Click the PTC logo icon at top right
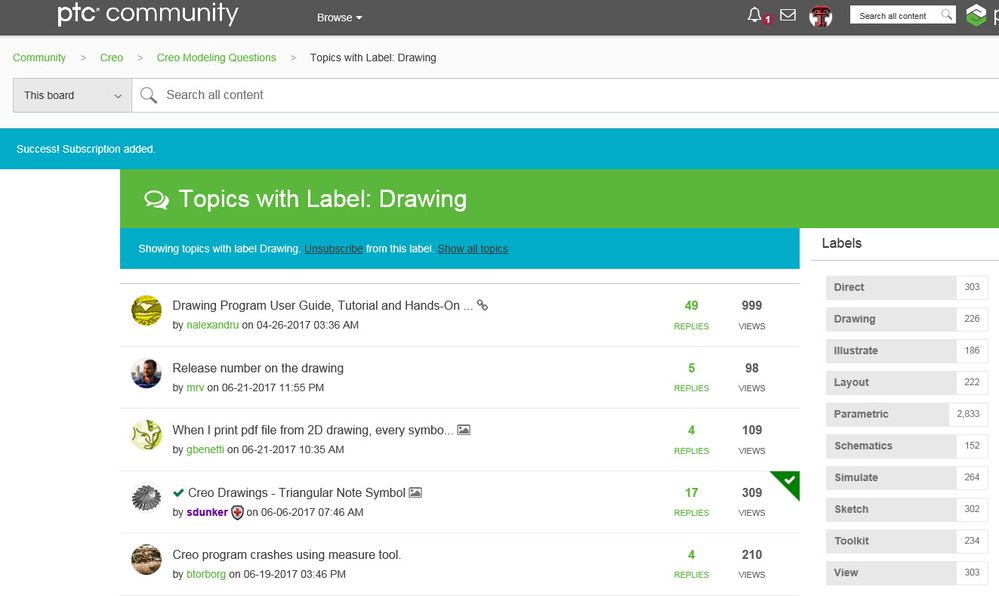 point(975,15)
